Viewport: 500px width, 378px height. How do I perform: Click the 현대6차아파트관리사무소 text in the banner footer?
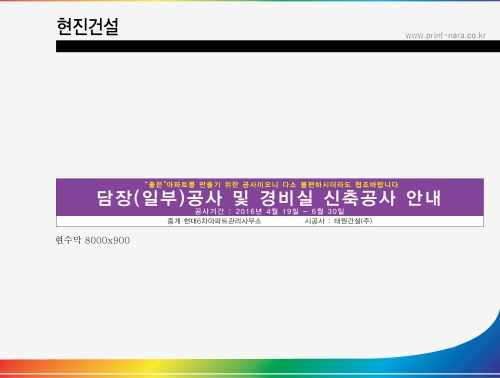[214, 221]
